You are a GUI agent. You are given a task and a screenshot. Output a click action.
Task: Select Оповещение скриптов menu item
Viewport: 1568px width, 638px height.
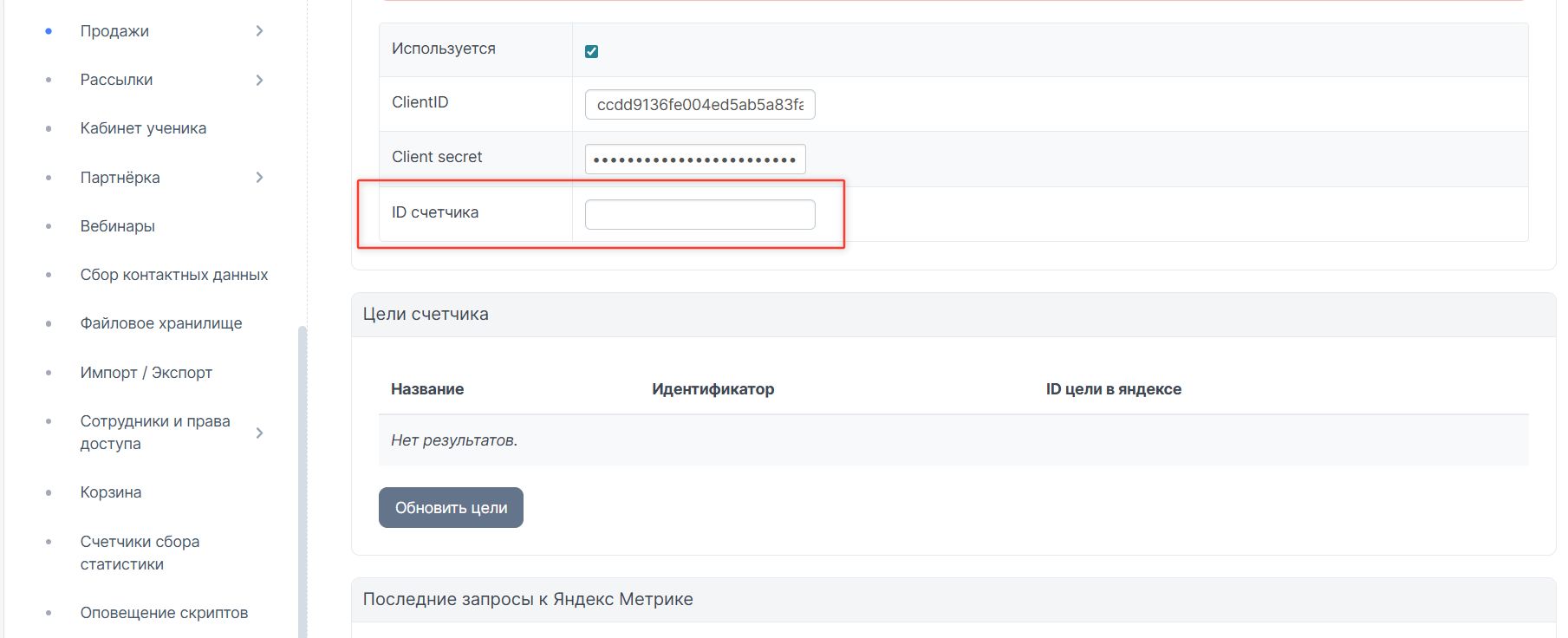[164, 613]
